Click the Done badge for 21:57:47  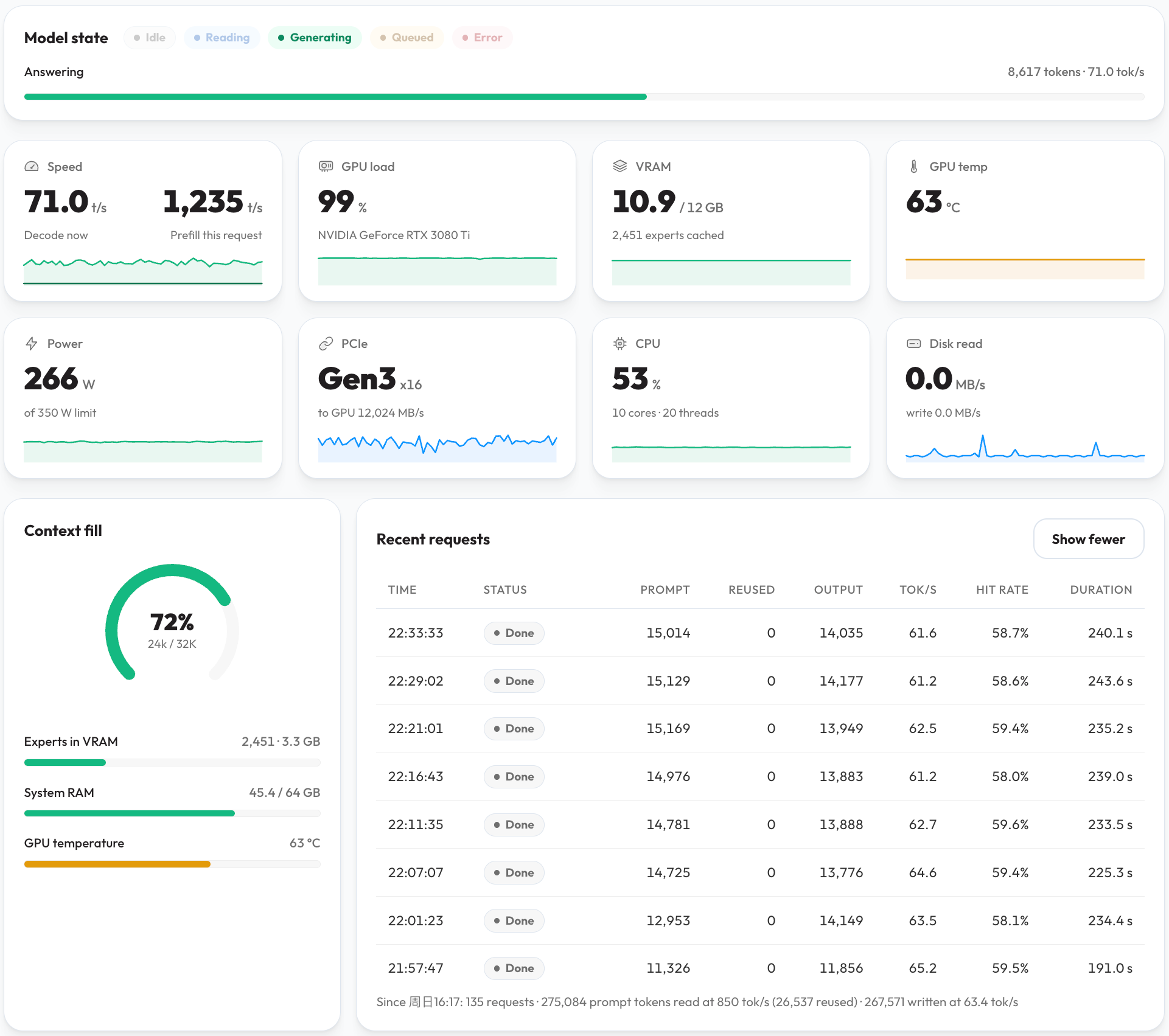(x=514, y=968)
